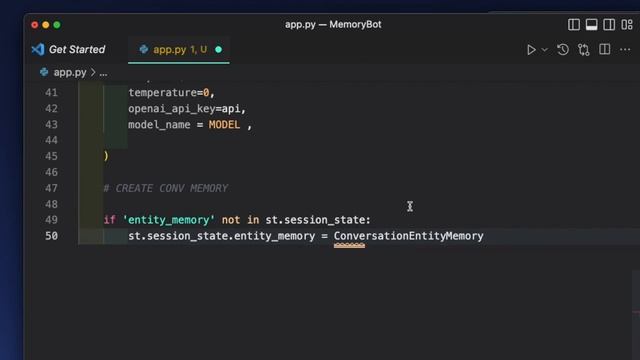The height and width of the screenshot is (360, 640).
Task: Click unsaved dot on app.py tab
Action: [218, 50]
